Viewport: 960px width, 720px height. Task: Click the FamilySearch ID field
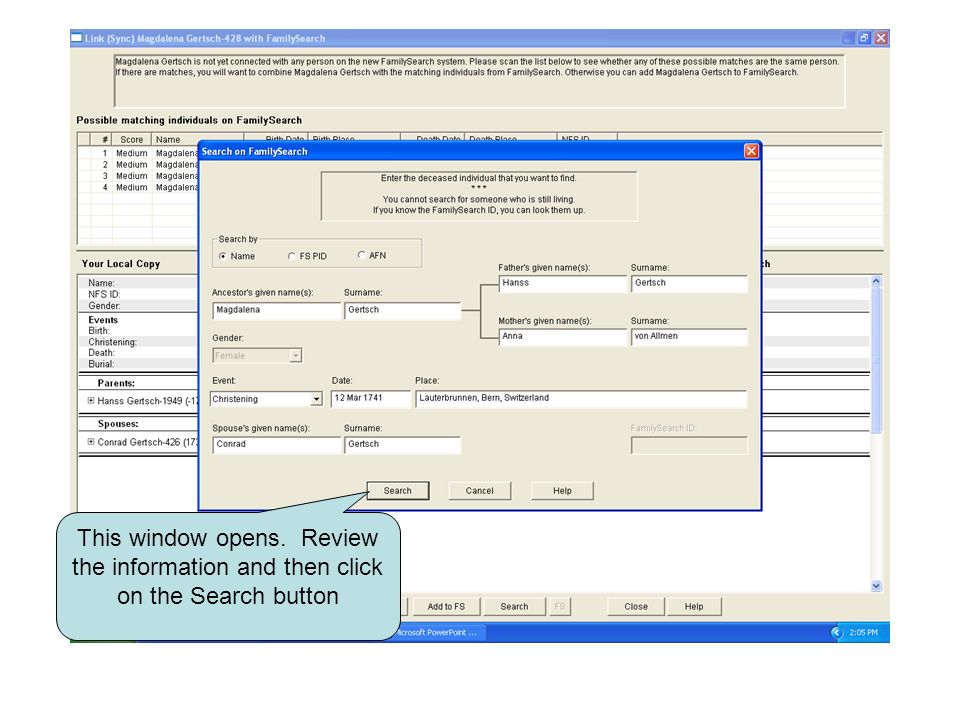689,445
